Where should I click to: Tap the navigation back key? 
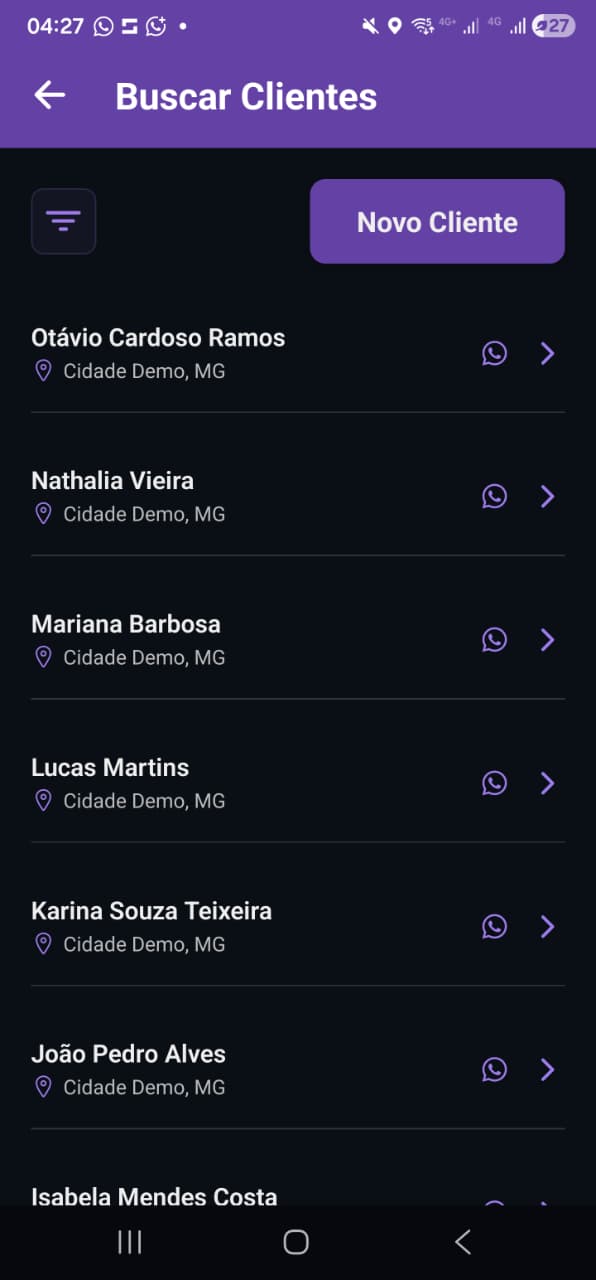pyautogui.click(x=463, y=1241)
